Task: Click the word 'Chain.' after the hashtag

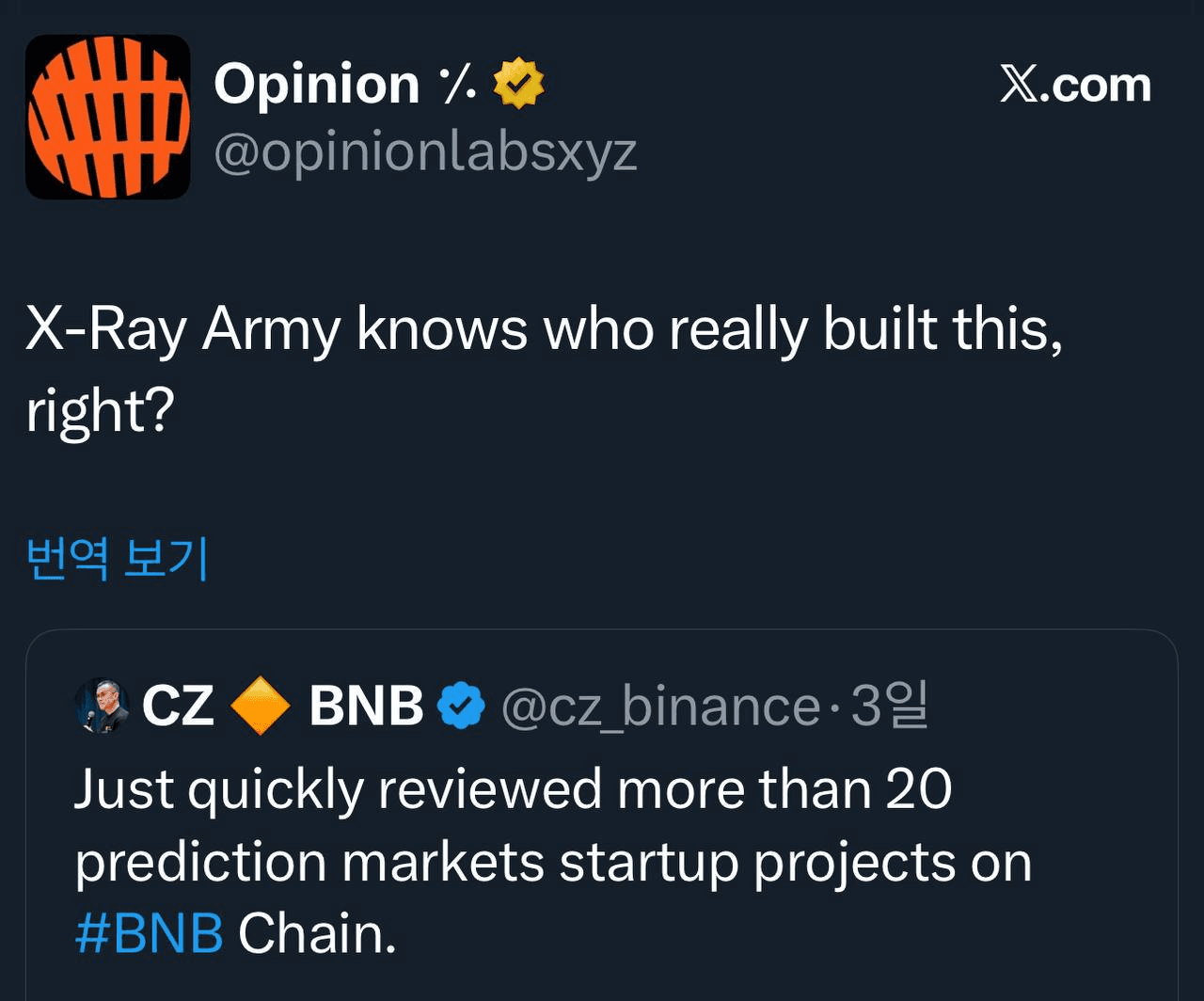Action: pyautogui.click(x=317, y=933)
